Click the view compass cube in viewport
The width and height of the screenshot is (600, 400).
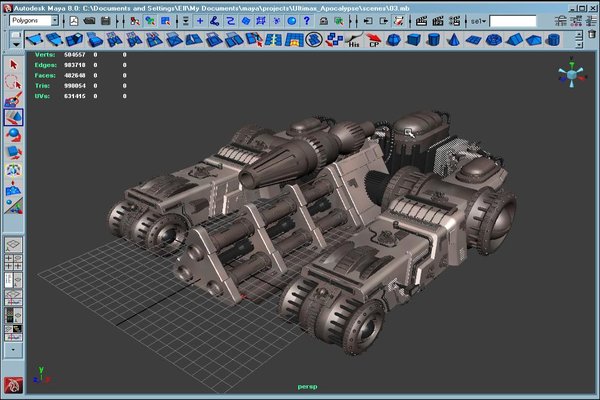[571, 73]
